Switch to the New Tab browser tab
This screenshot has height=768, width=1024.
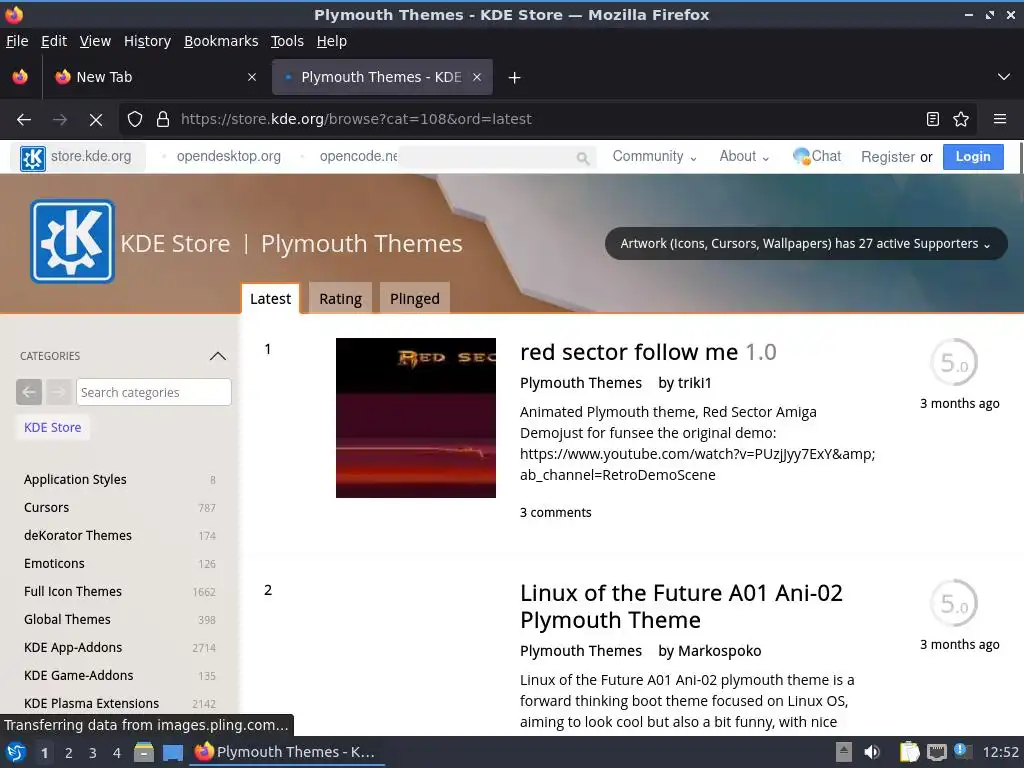(x=155, y=77)
